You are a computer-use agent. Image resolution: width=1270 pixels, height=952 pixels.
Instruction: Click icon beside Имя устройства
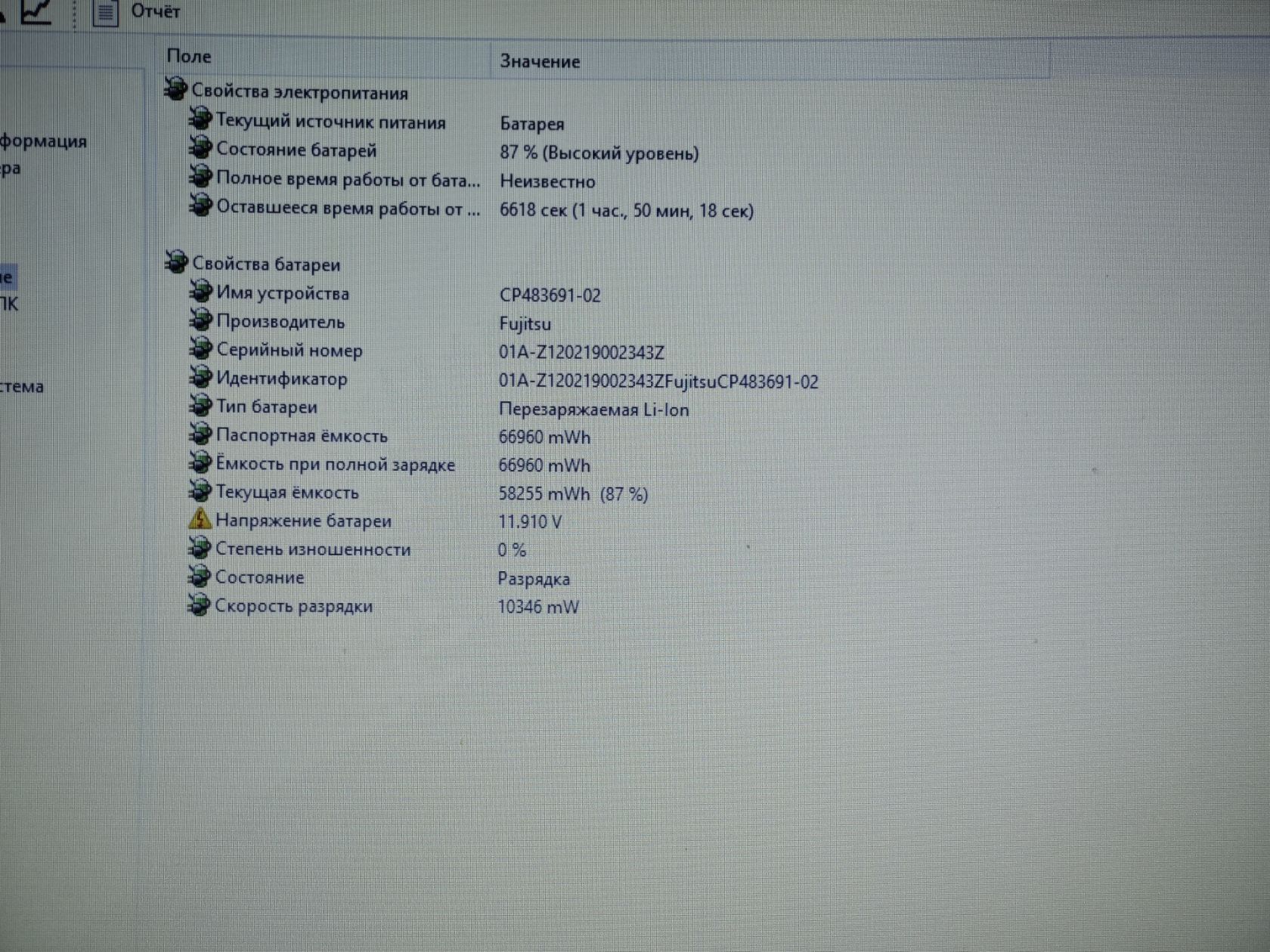click(200, 291)
